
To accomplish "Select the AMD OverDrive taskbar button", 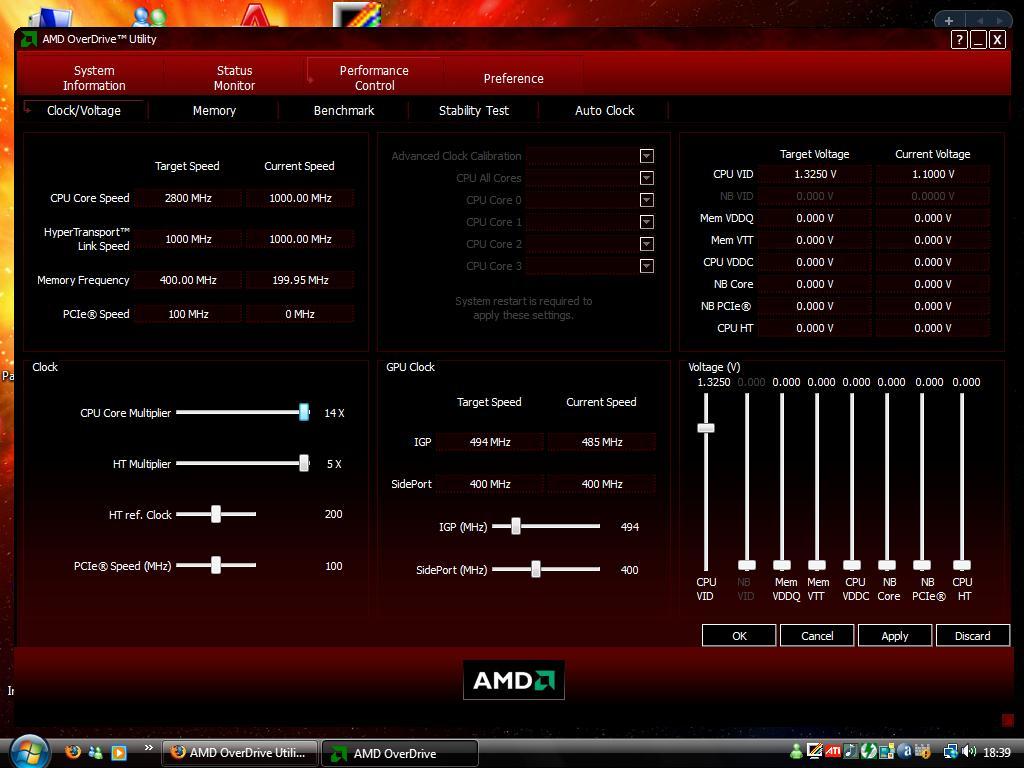I will (400, 753).
